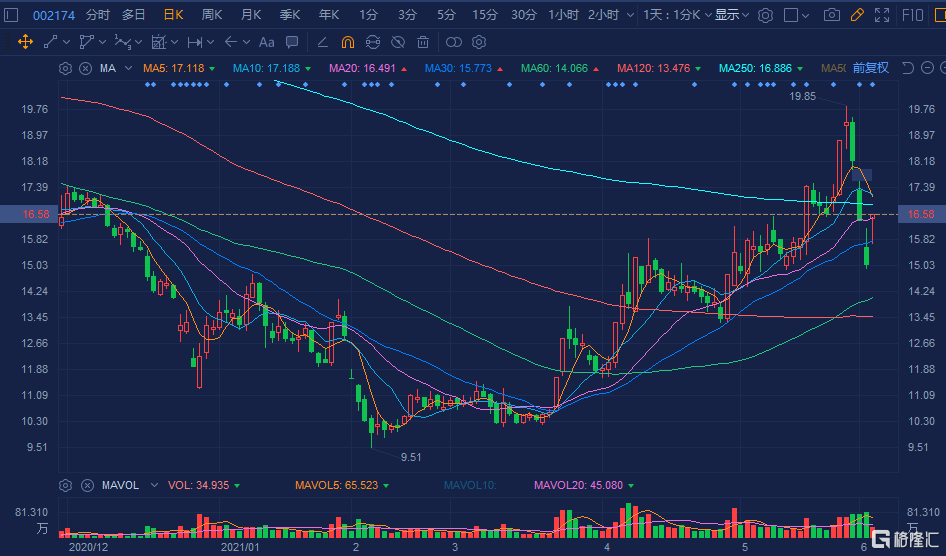946x556 pixels.
Task: Open the MA indicator dropdown arrow
Action: 127,68
